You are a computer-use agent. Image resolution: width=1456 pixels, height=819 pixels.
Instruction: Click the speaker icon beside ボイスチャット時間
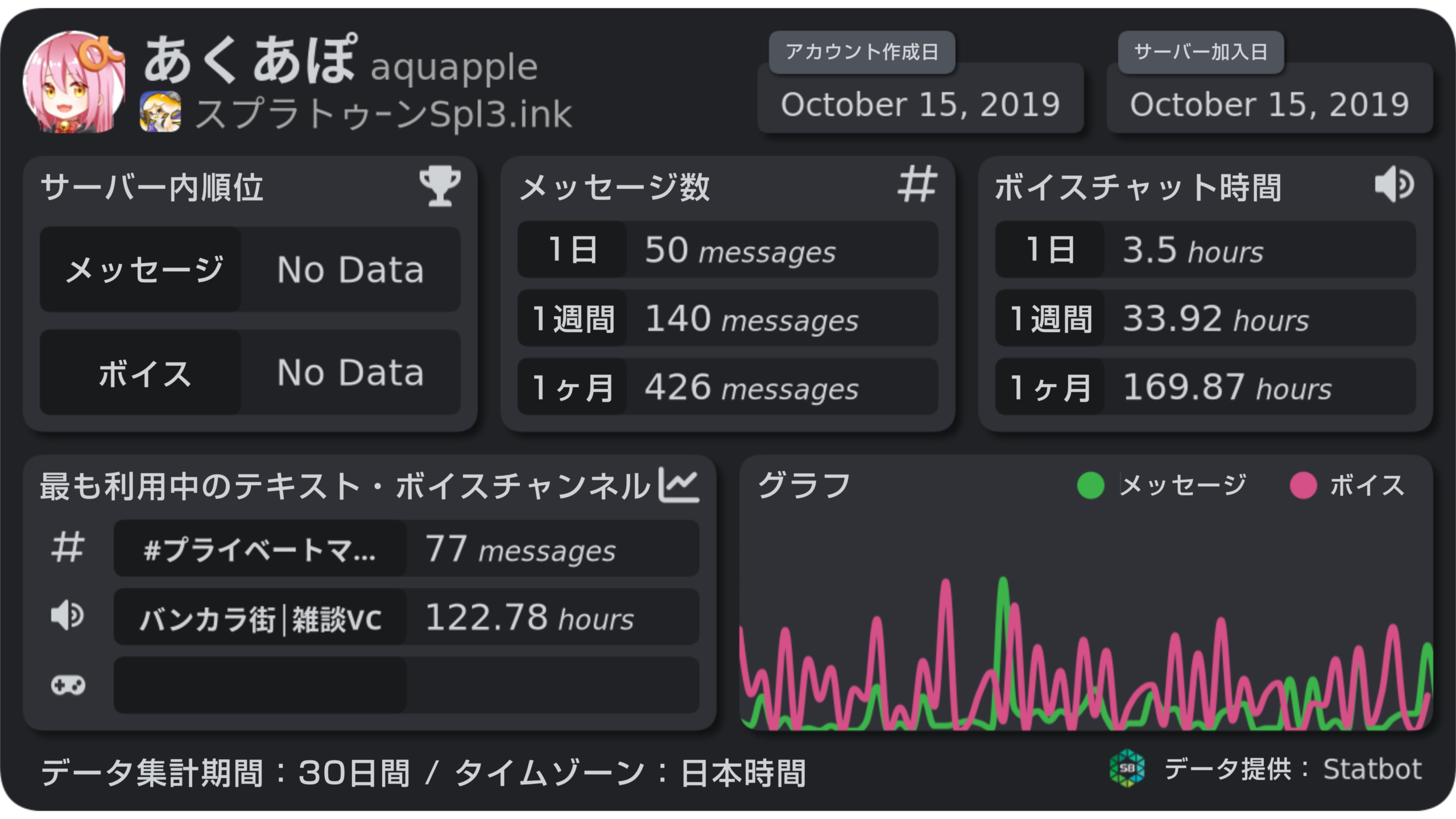click(1394, 184)
